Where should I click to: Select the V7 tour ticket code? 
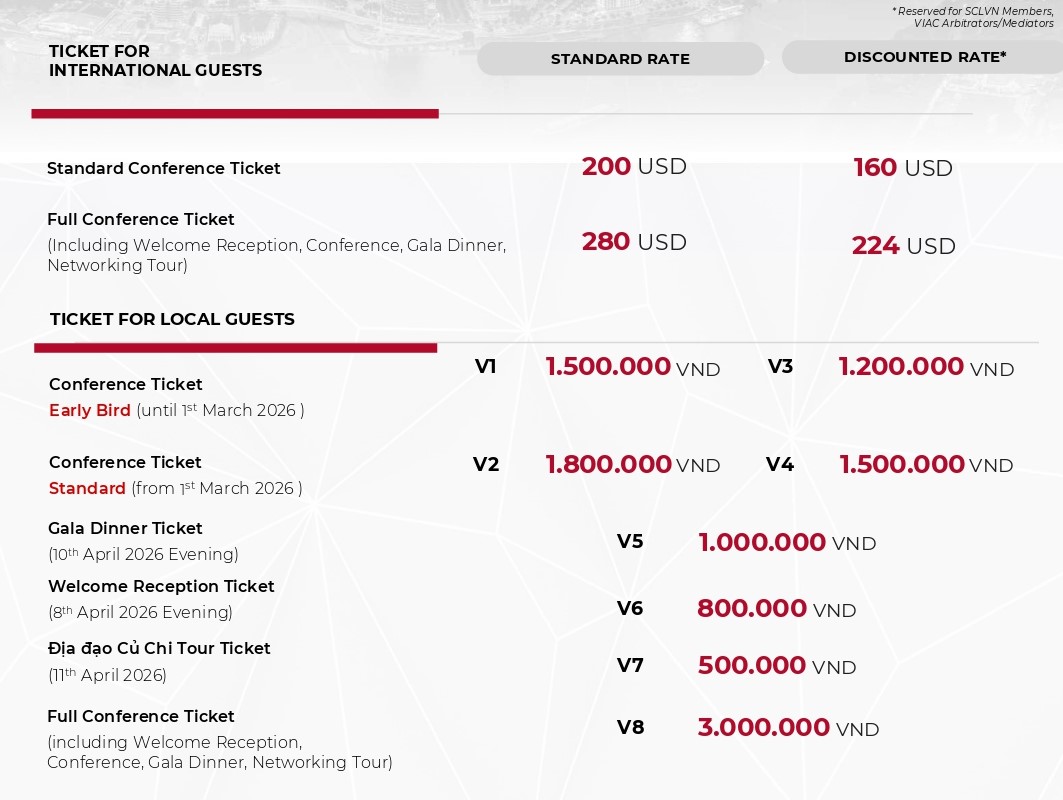point(630,665)
